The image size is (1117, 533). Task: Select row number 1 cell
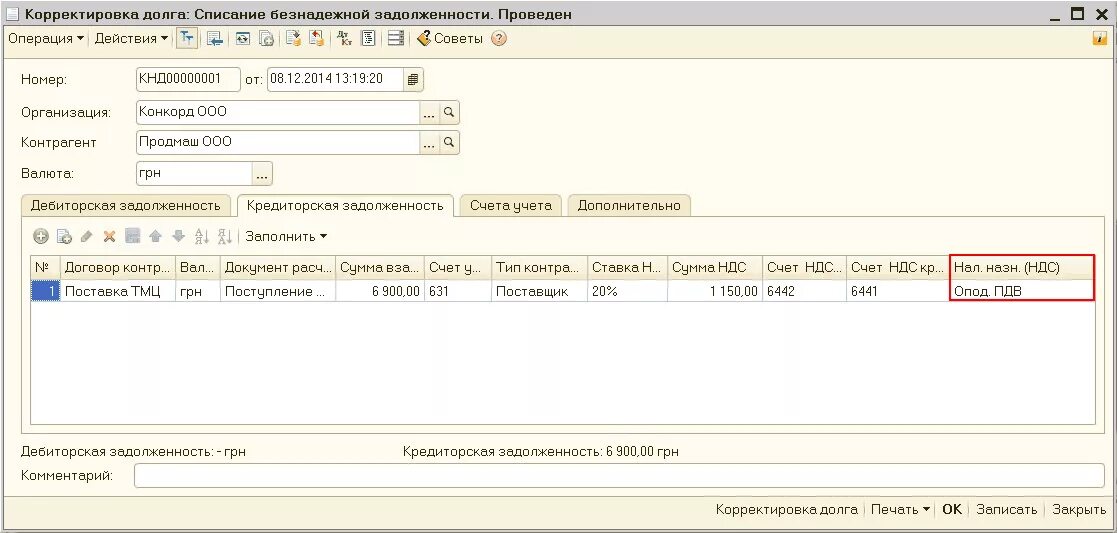[x=45, y=291]
